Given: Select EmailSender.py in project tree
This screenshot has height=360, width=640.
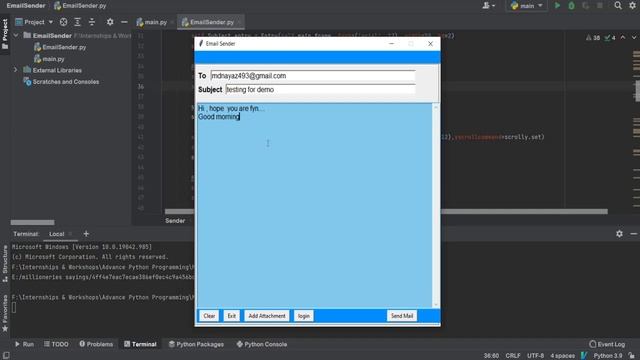Looking at the screenshot, I should pyautogui.click(x=60, y=47).
